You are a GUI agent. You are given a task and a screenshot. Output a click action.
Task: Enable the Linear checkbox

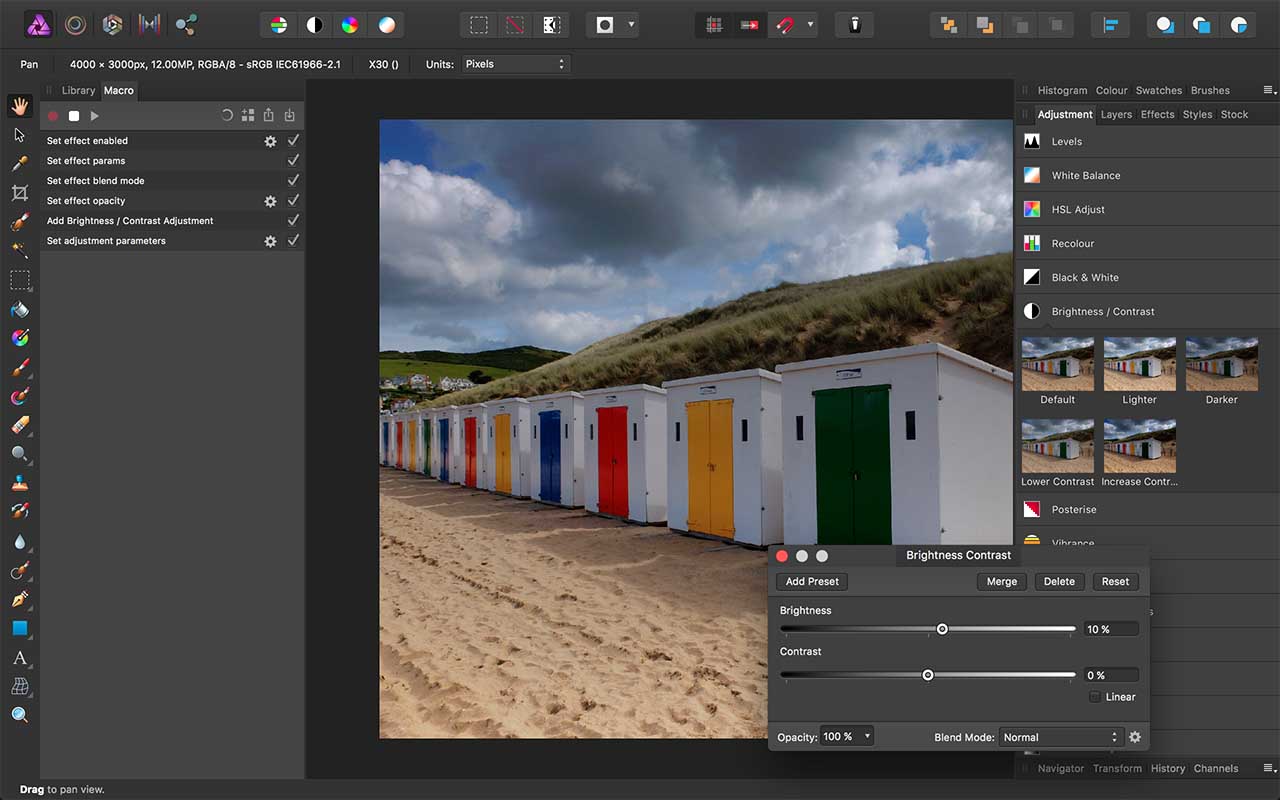[1095, 697]
